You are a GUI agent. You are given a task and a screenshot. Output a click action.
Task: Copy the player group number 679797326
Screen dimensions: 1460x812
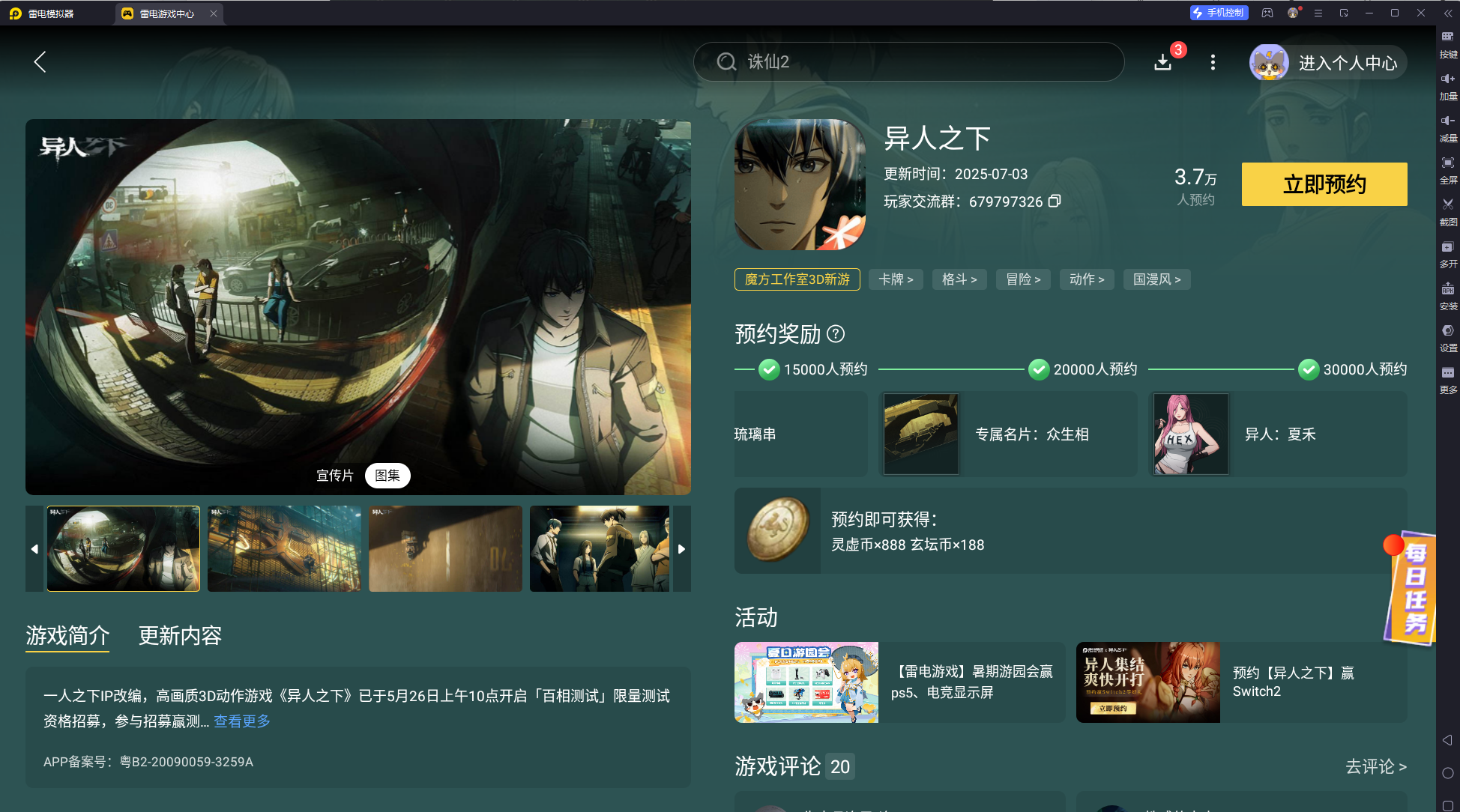(1055, 201)
